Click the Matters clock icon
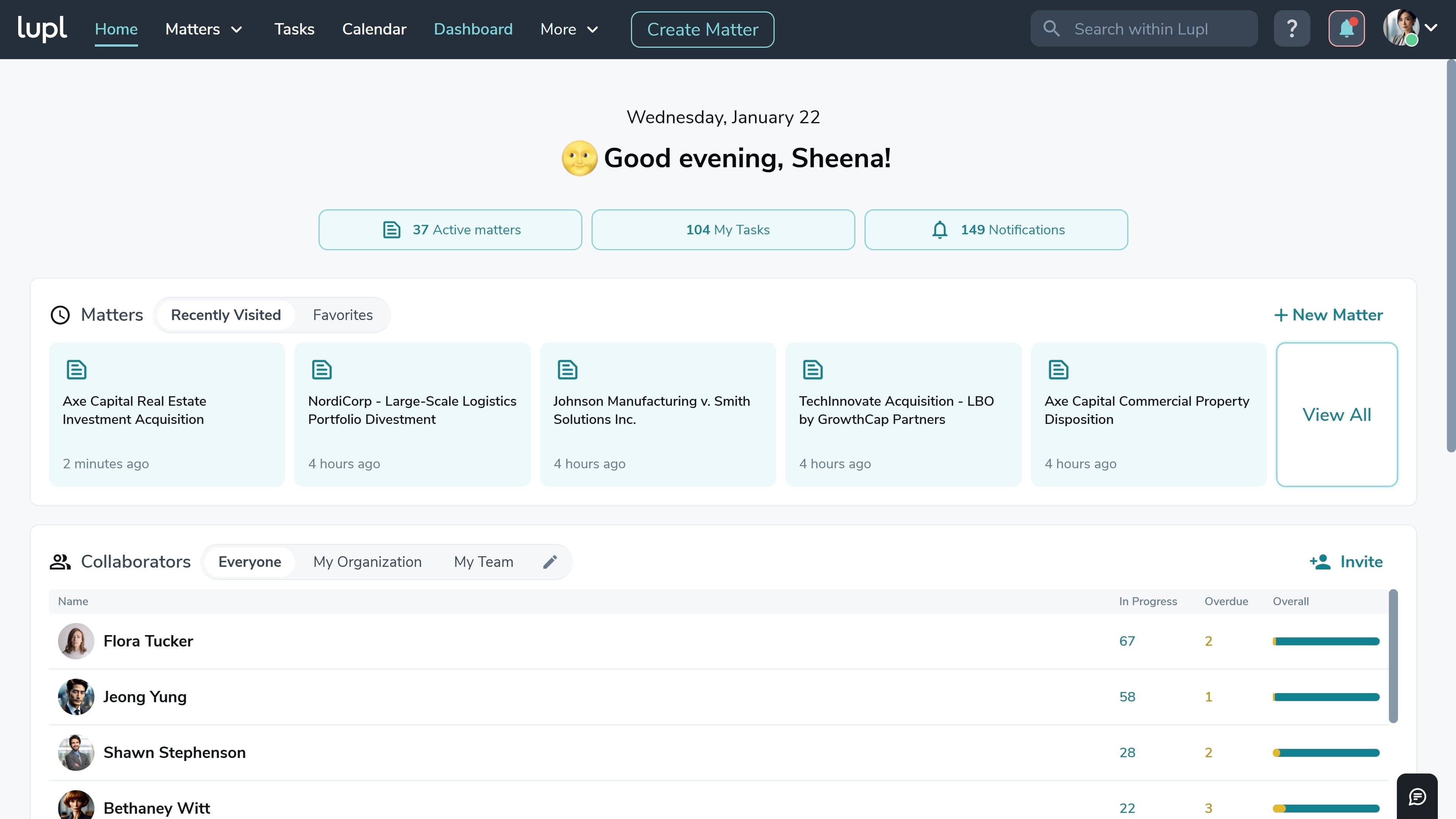Image resolution: width=1456 pixels, height=819 pixels. (x=61, y=315)
